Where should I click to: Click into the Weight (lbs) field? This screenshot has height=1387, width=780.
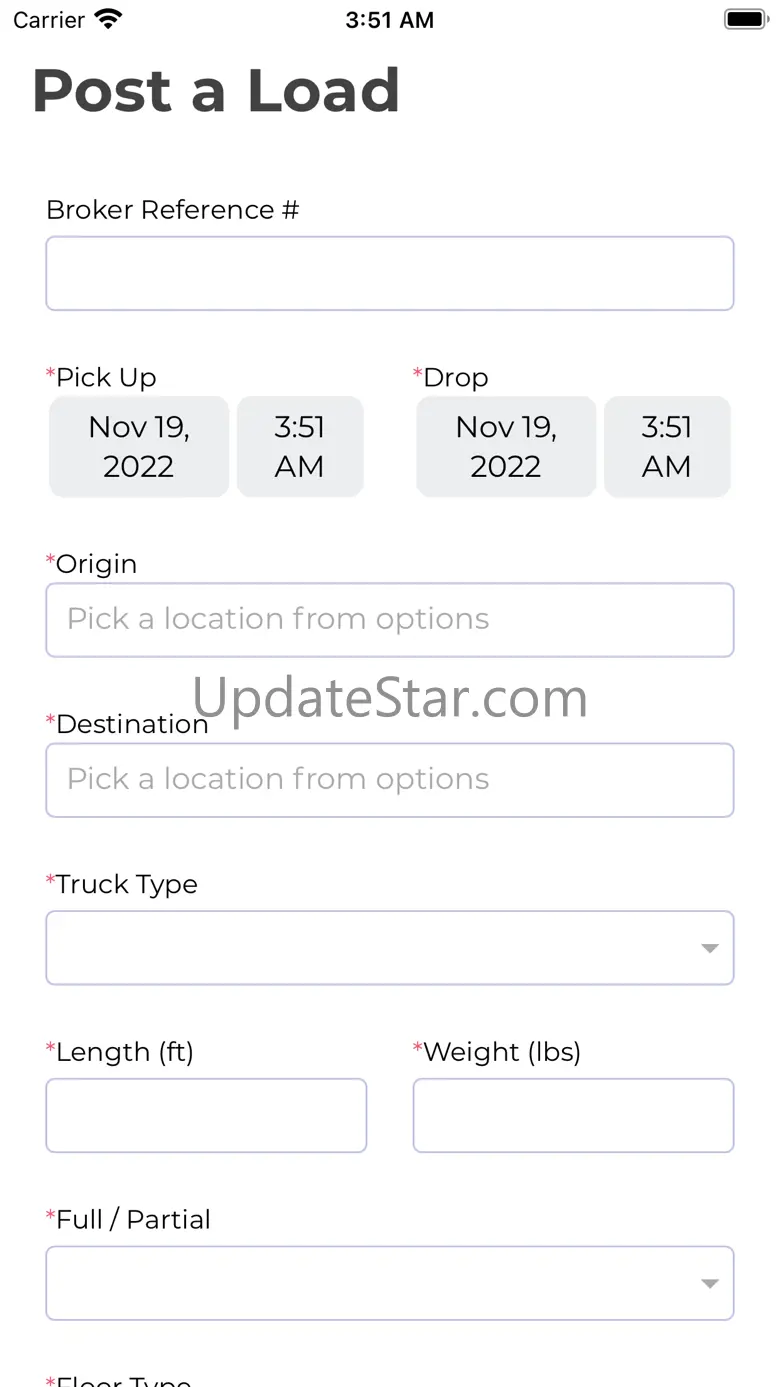(573, 1115)
